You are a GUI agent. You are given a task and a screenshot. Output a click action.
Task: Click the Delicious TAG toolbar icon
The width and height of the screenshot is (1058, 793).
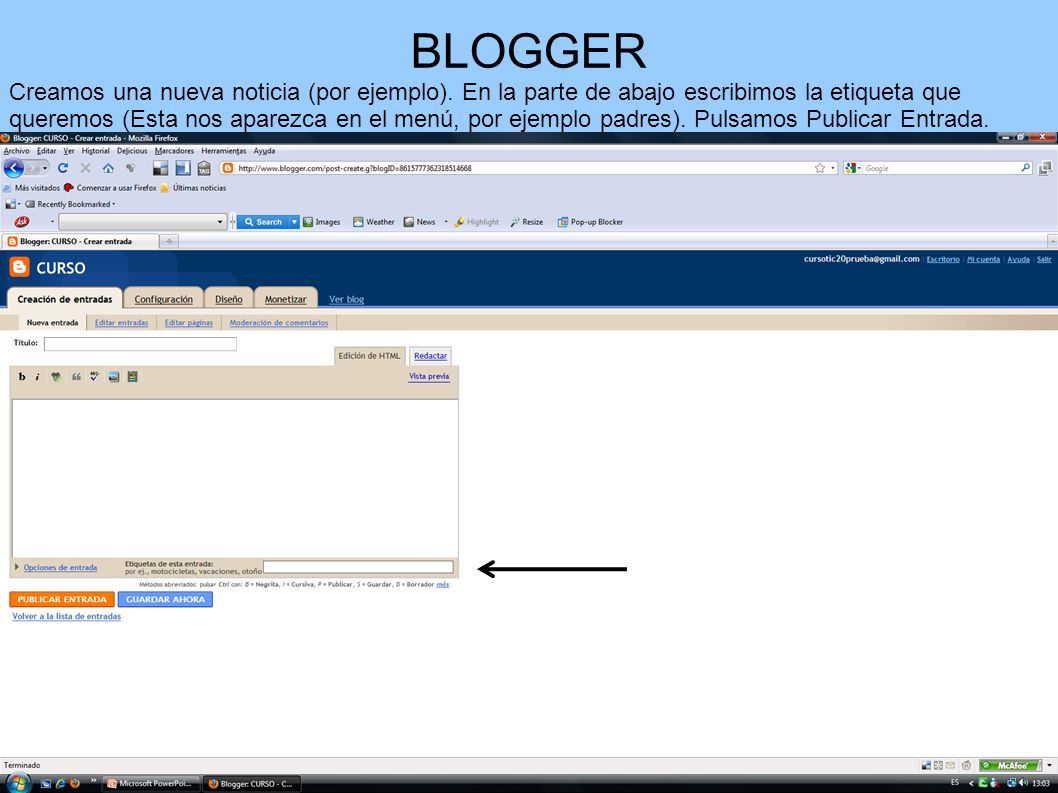click(204, 168)
